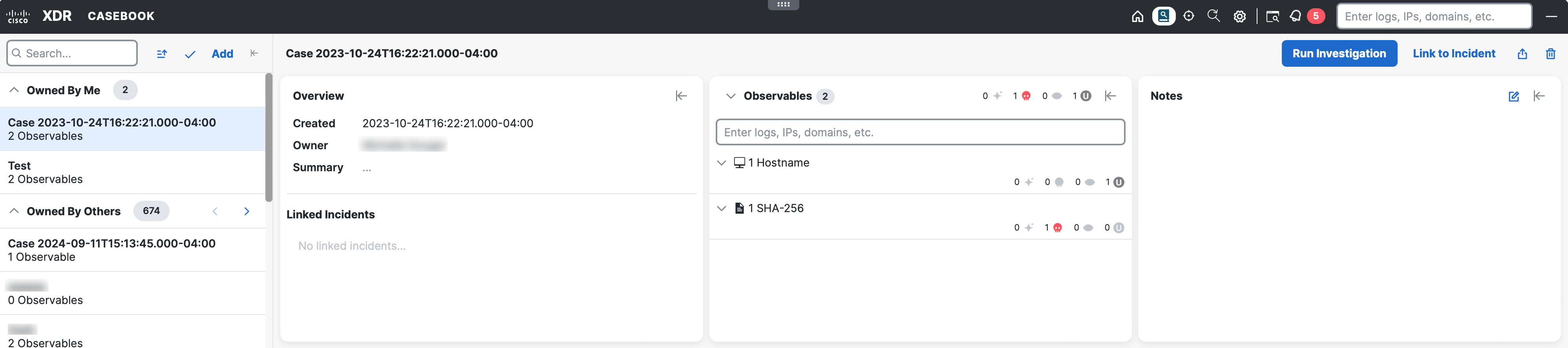Collapse the Notes panel
The height and width of the screenshot is (348, 1568).
(1539, 96)
